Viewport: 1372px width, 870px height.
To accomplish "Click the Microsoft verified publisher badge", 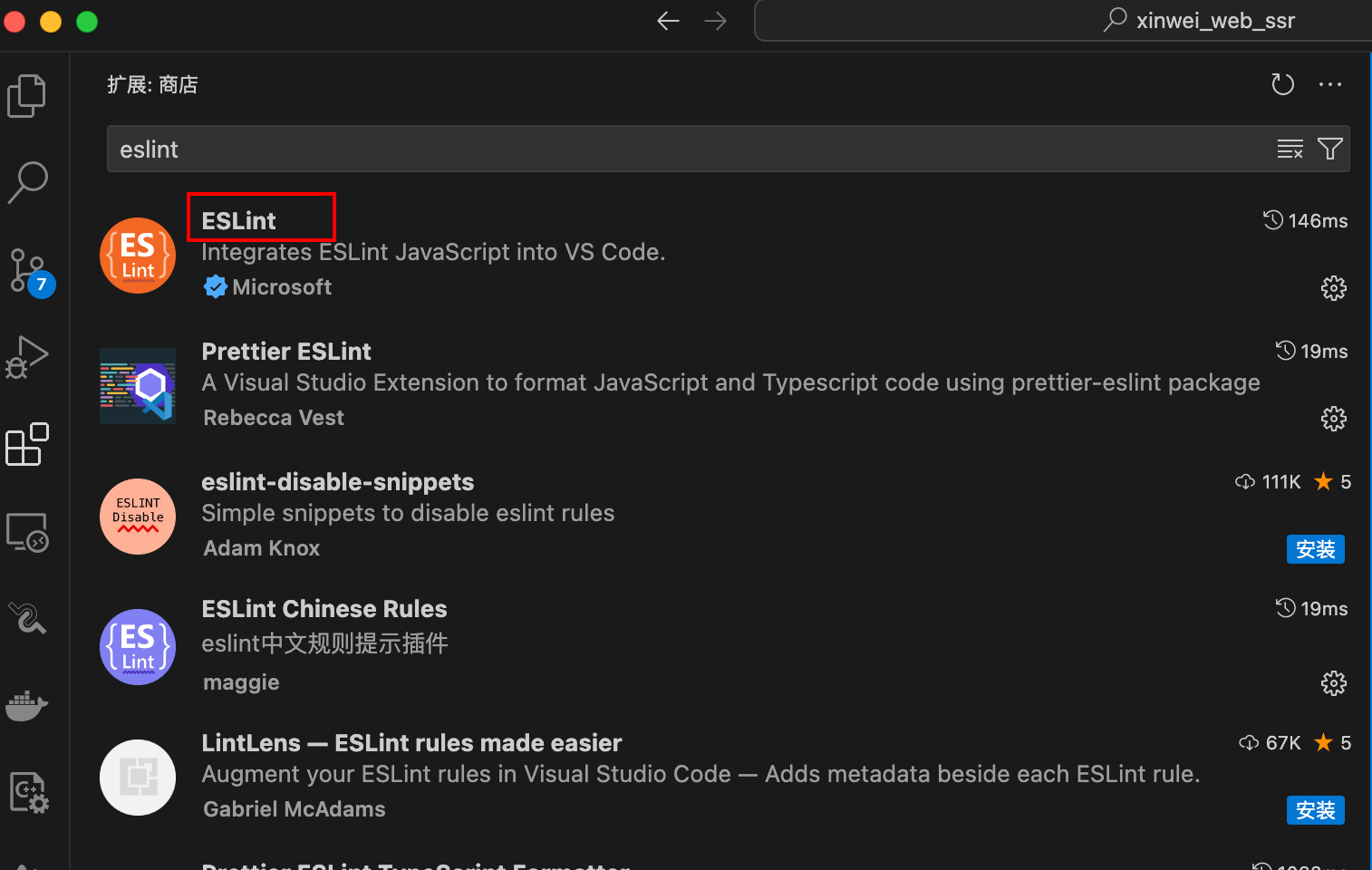I will [x=216, y=287].
